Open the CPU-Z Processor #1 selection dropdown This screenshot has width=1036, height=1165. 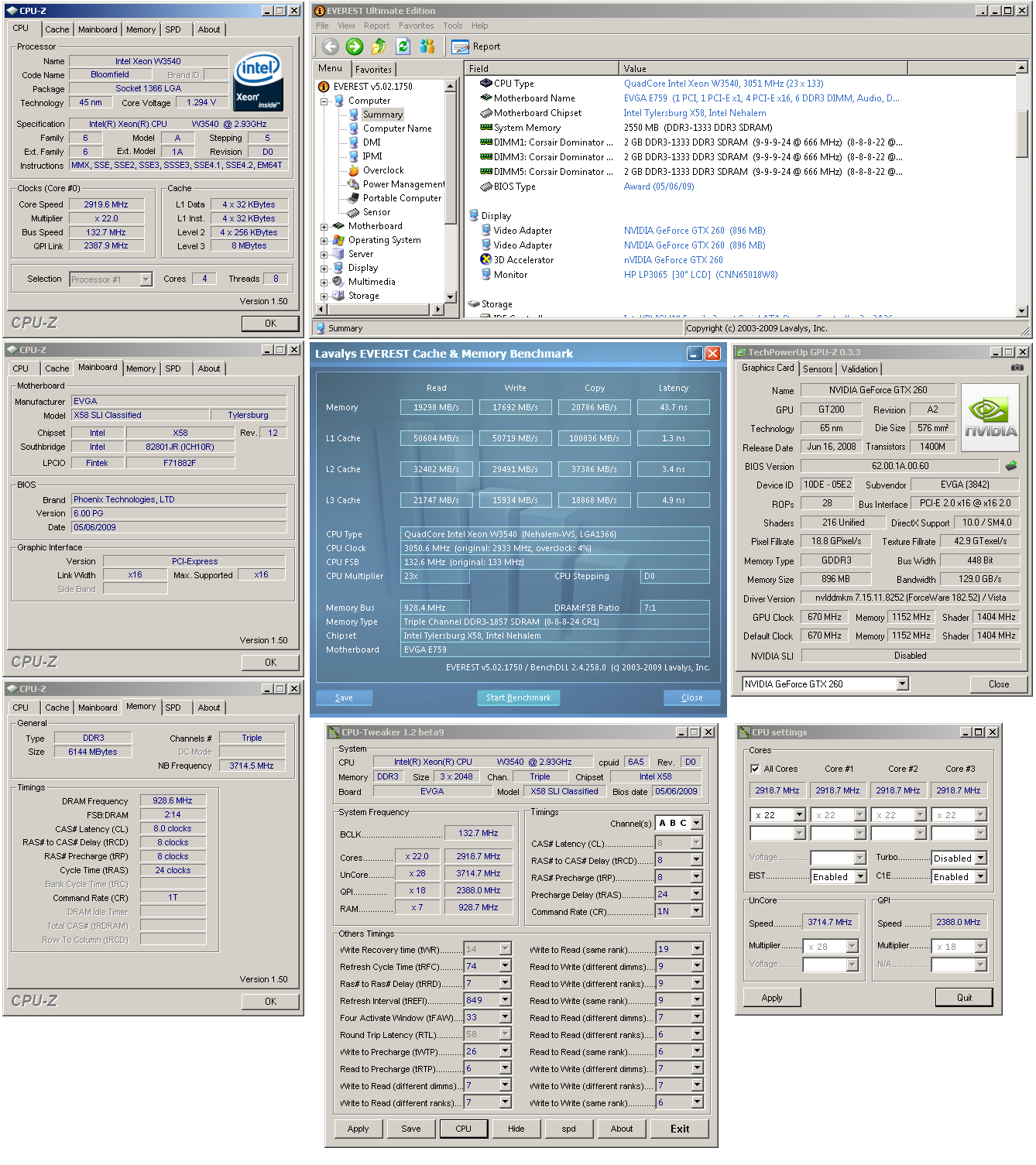pos(146,279)
